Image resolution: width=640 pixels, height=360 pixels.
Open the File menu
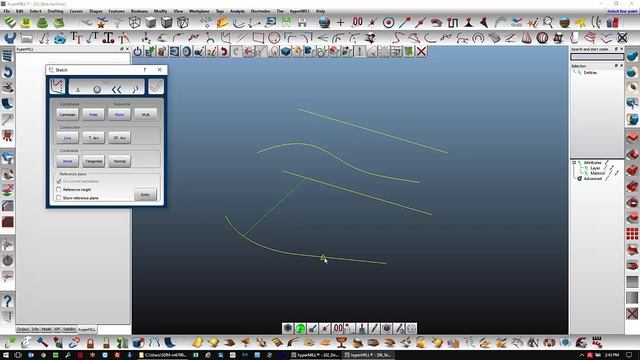pos(7,11)
